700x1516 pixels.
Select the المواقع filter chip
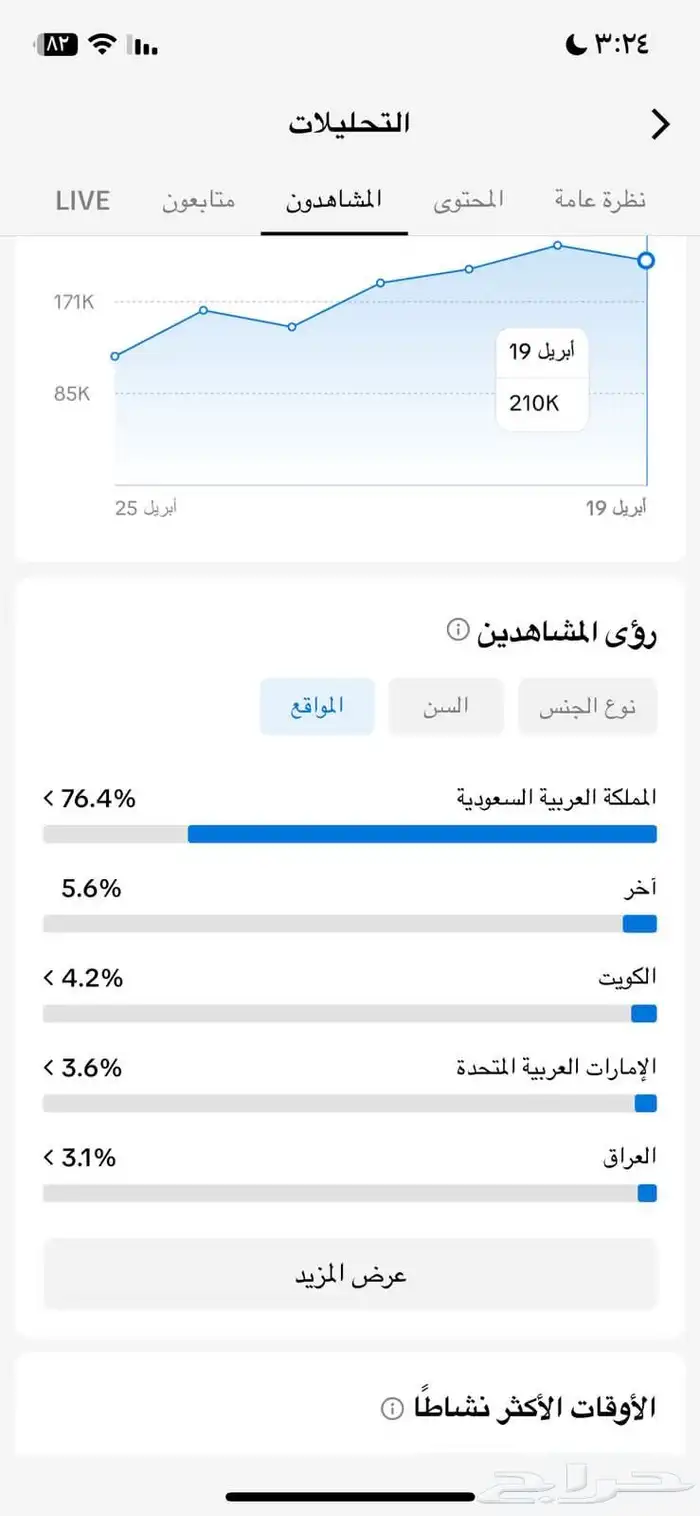[x=317, y=706]
